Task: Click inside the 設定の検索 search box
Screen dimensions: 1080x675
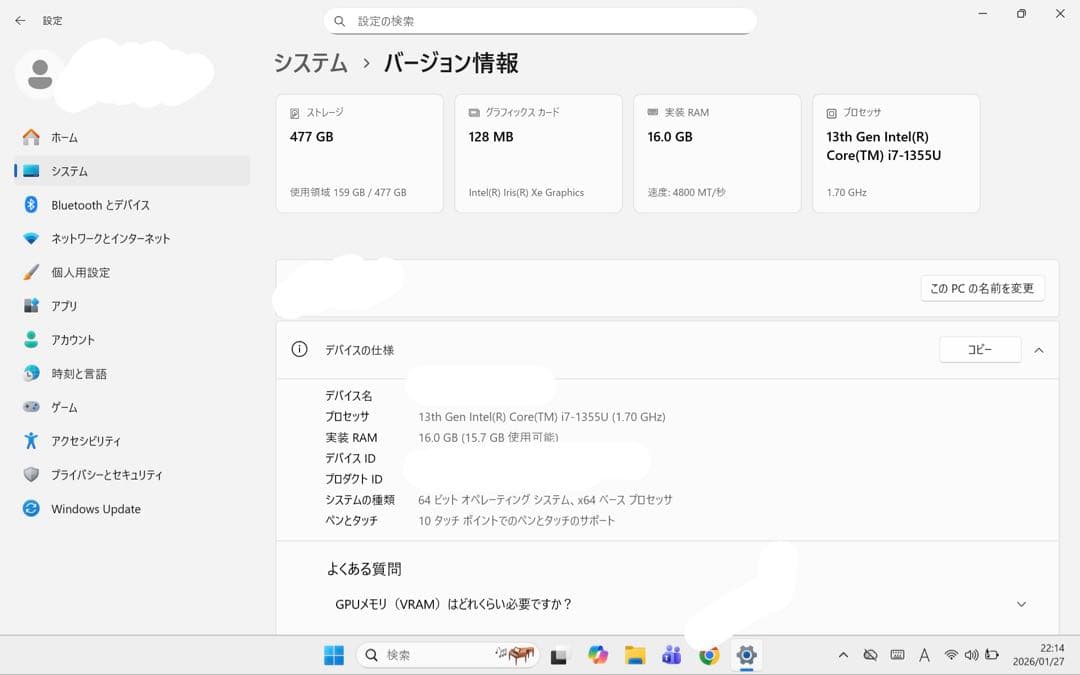Action: [540, 20]
